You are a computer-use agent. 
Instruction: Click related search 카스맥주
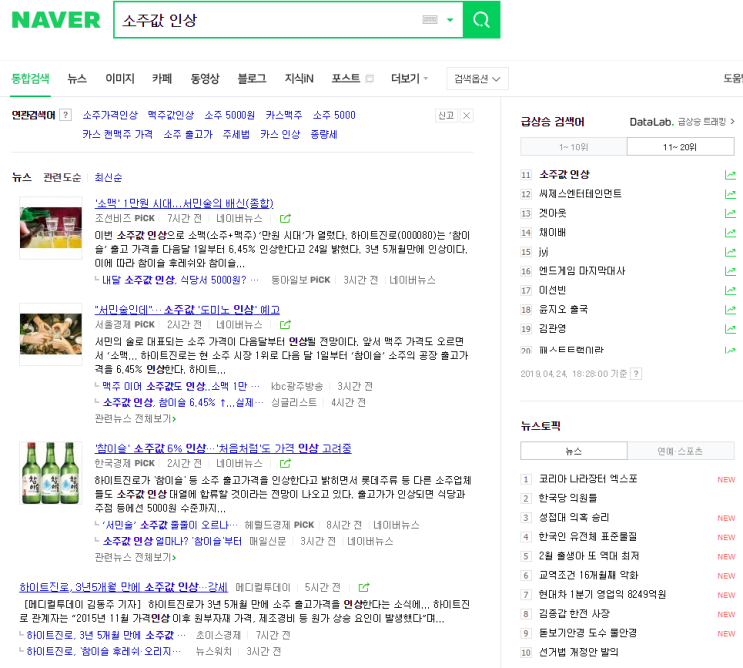[x=283, y=115]
